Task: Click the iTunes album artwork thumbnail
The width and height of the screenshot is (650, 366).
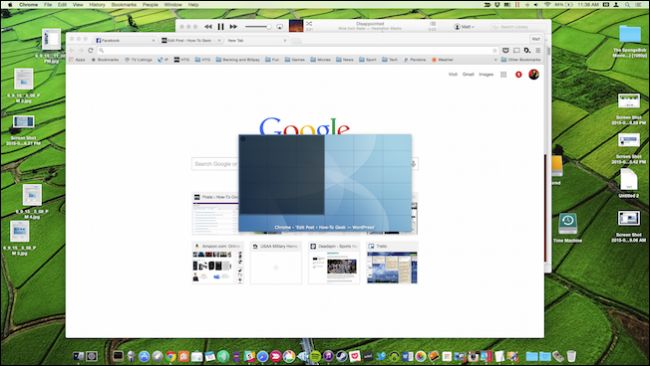Action: [x=296, y=27]
